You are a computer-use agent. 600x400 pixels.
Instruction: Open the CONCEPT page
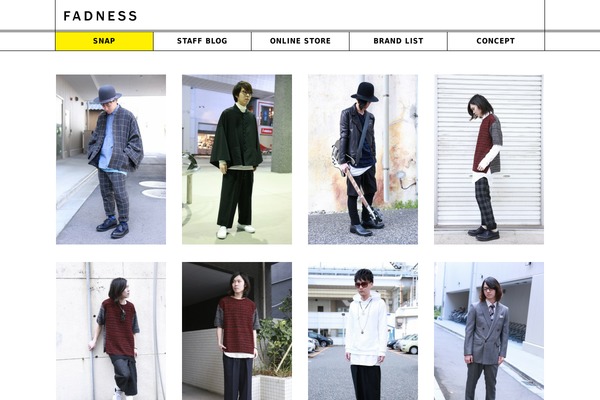[496, 41]
